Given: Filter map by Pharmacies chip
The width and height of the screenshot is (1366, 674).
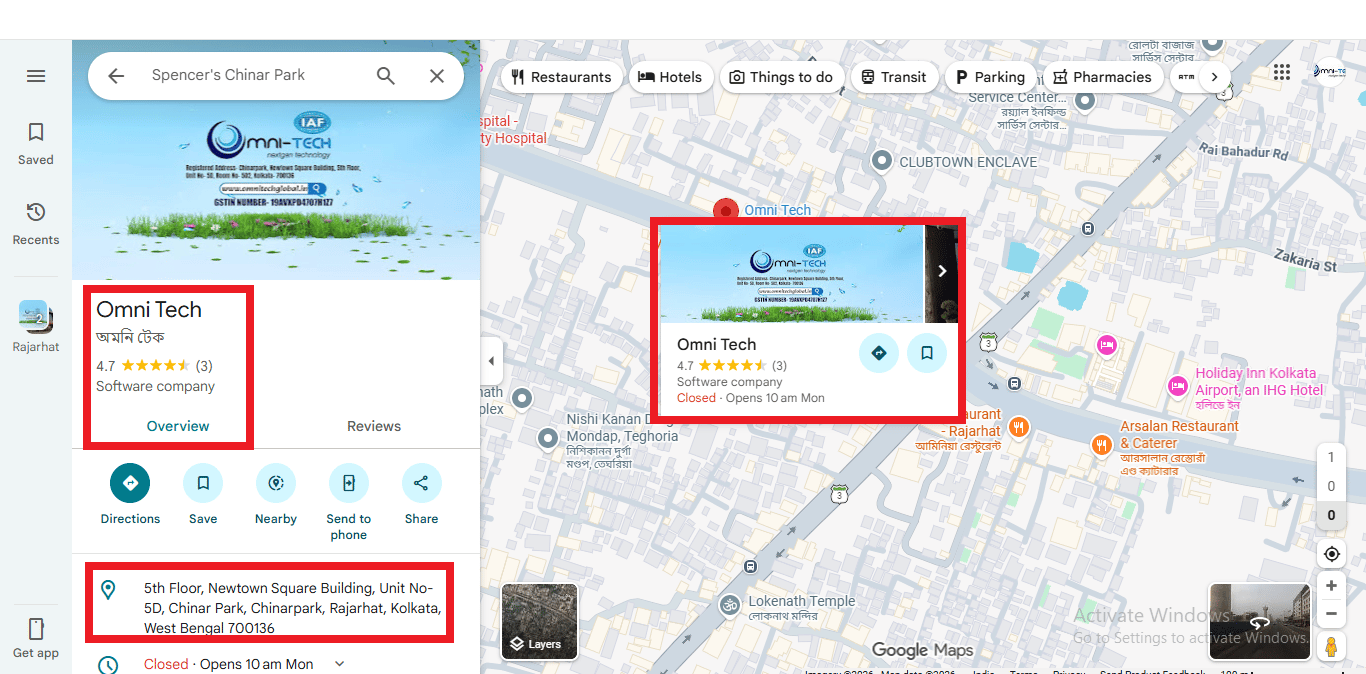Looking at the screenshot, I should tap(1103, 77).
